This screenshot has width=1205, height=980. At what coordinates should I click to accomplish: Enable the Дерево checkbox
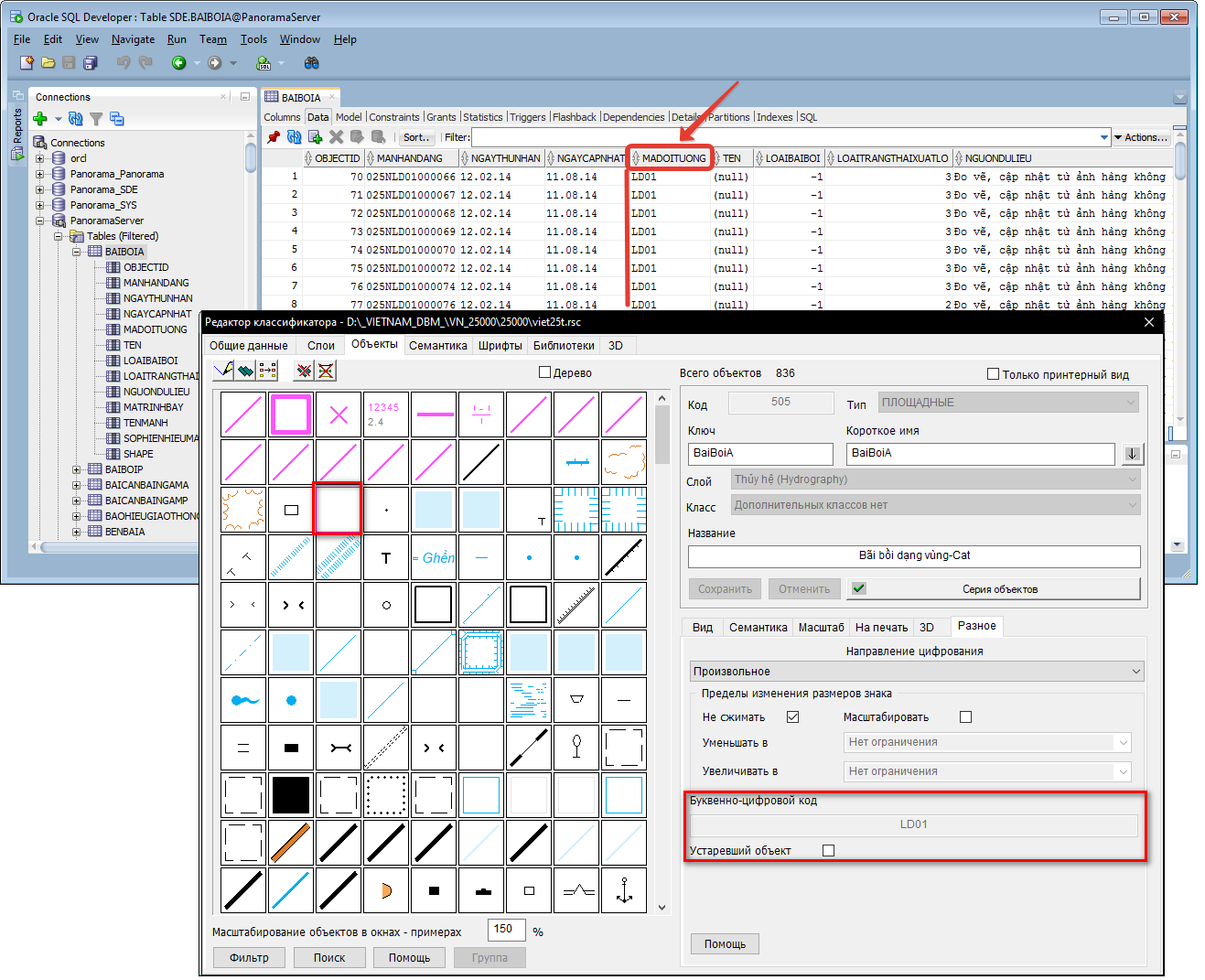pos(545,372)
